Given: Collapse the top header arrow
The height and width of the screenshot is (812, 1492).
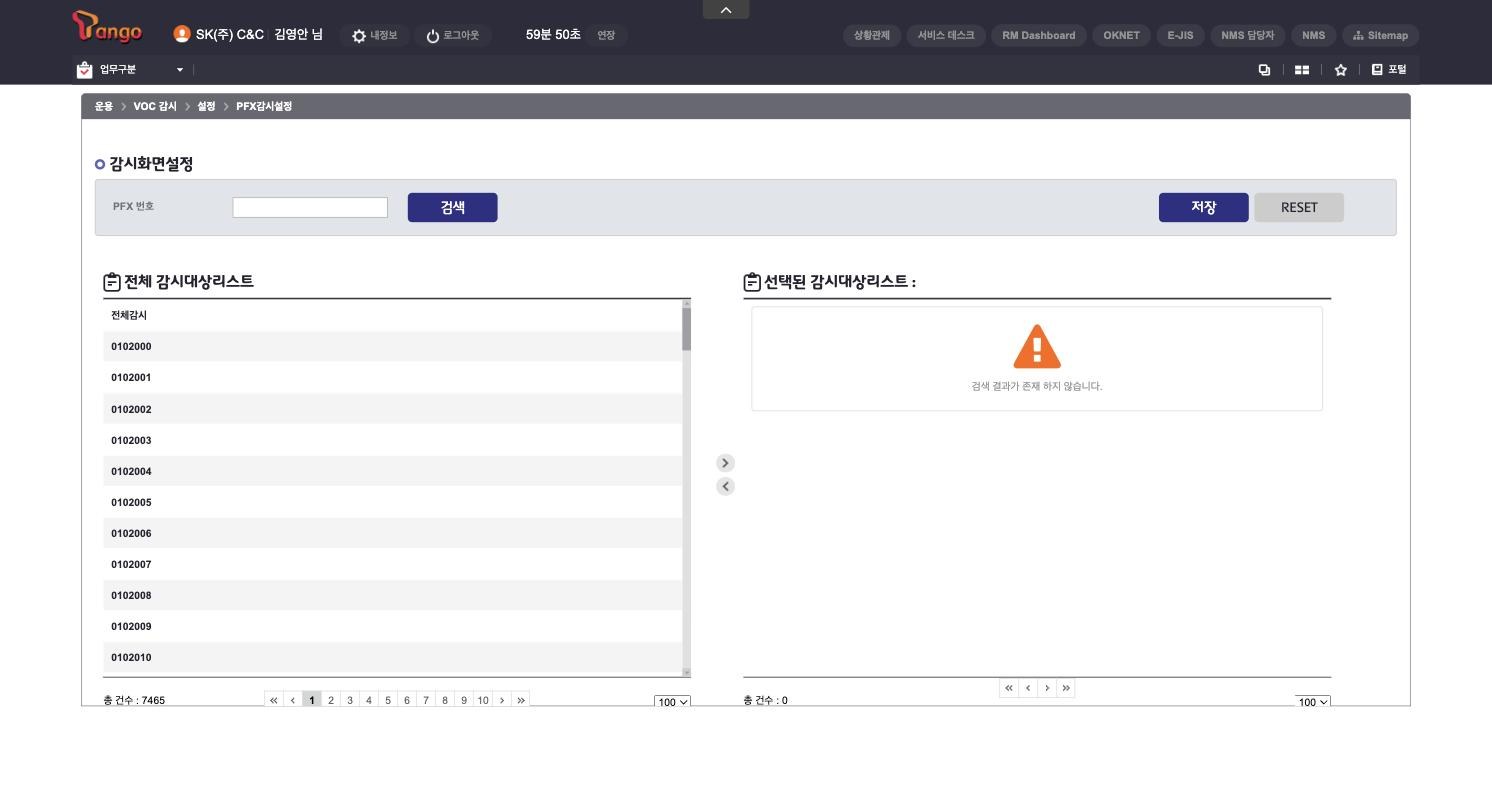Looking at the screenshot, I should (x=726, y=10).
